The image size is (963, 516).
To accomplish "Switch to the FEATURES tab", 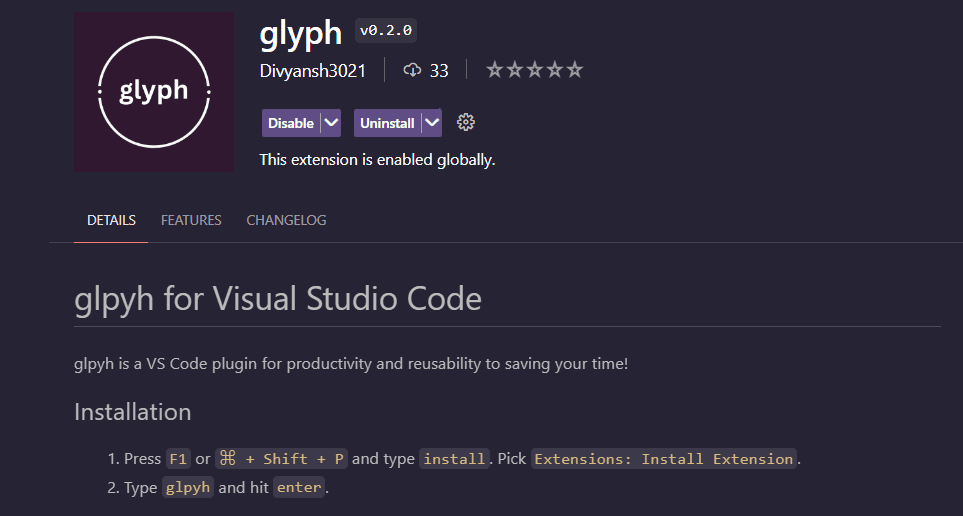I will (x=191, y=220).
